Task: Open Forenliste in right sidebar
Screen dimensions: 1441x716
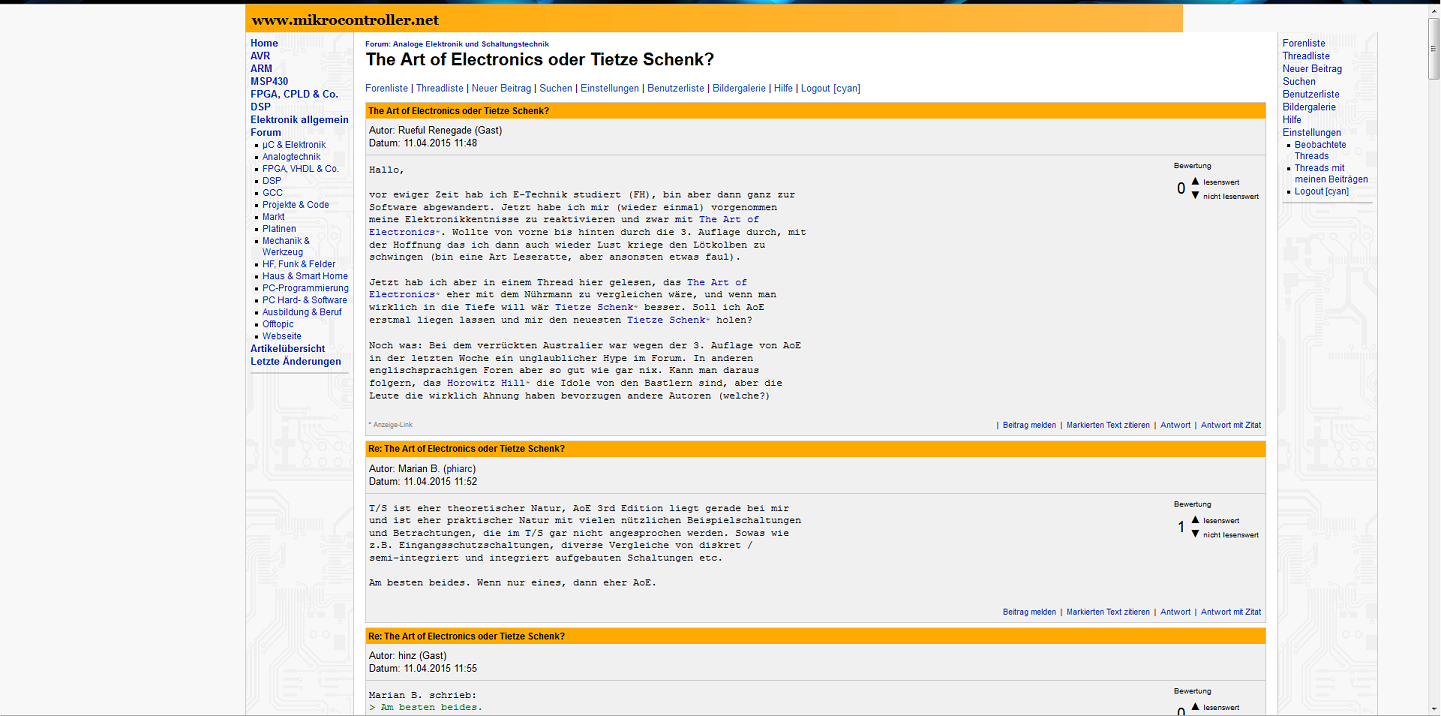Action: 1304,43
